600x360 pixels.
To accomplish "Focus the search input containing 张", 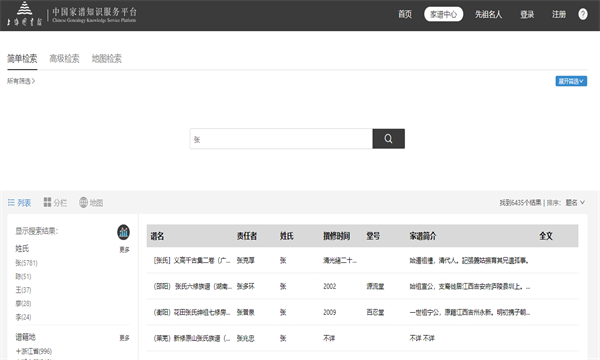I will pyautogui.click(x=281, y=138).
